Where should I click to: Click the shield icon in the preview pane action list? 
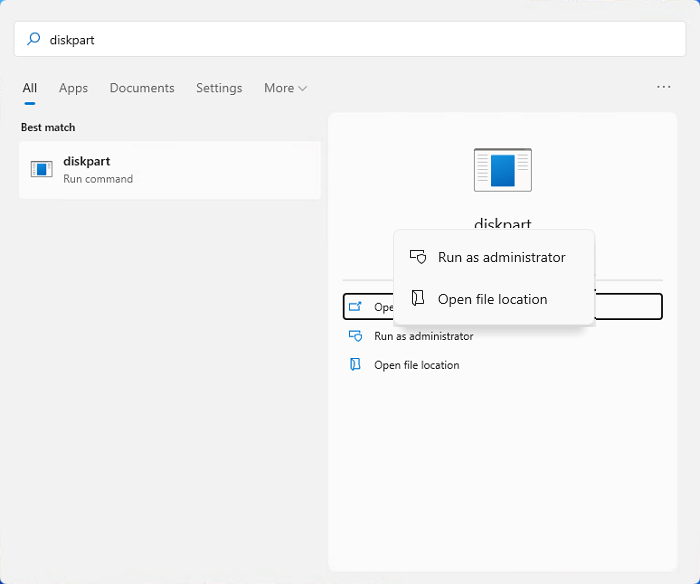355,336
